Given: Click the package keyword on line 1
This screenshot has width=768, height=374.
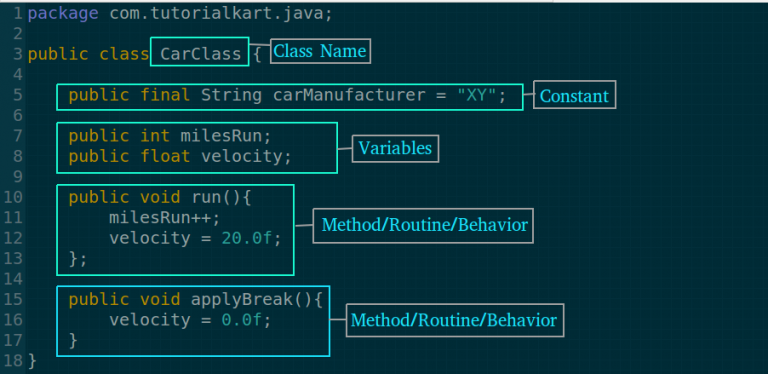Looking at the screenshot, I should (x=63, y=14).
